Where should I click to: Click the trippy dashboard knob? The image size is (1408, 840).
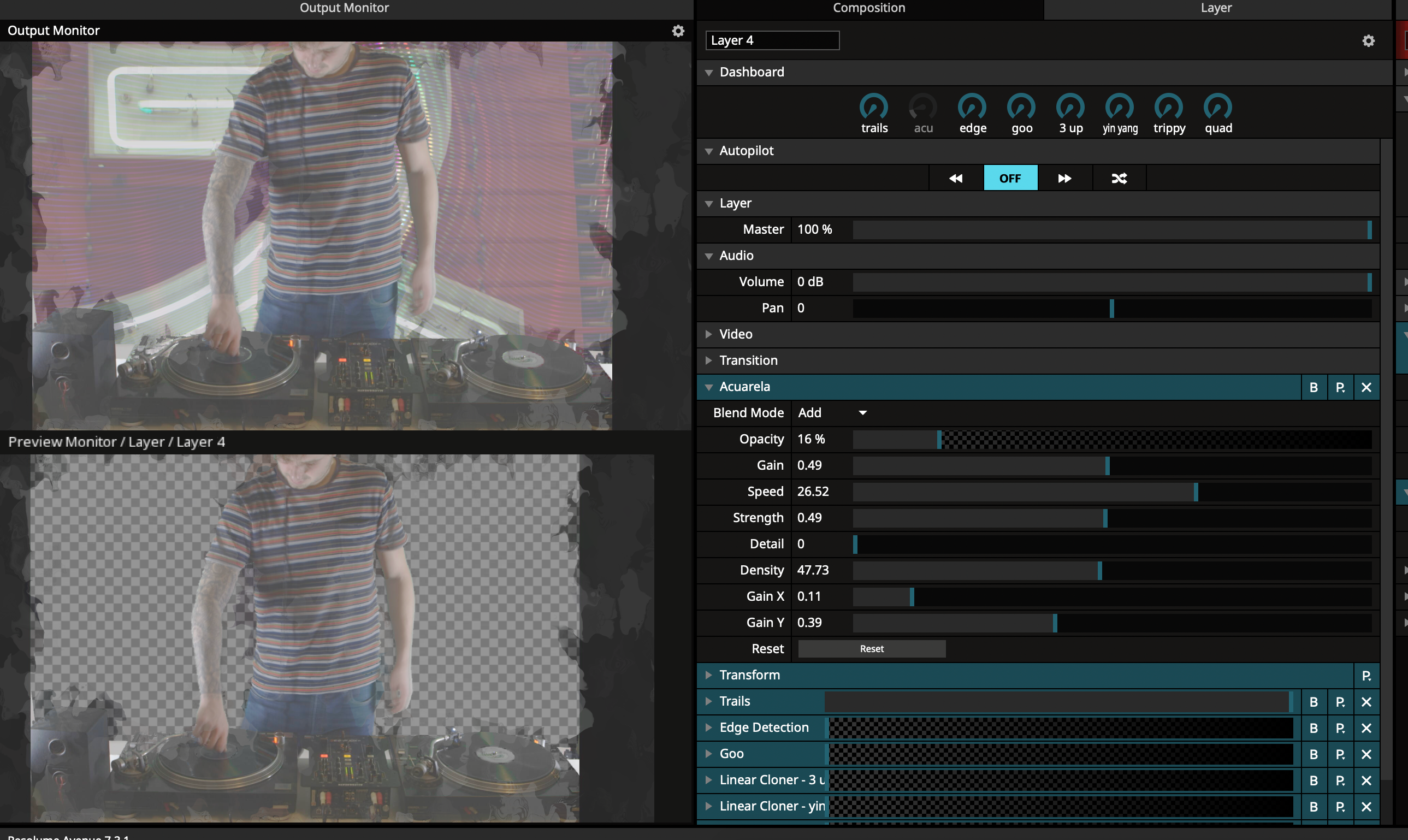[1169, 107]
